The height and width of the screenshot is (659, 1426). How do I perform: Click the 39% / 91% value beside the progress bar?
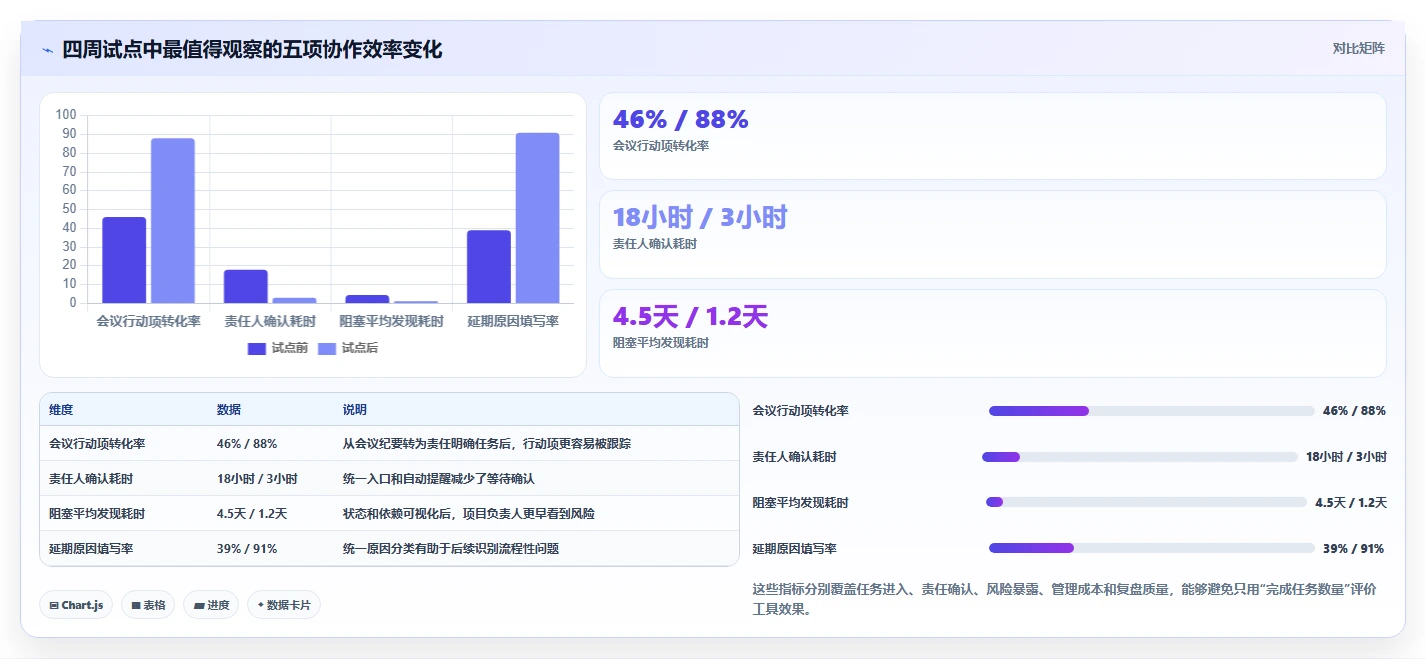(1354, 549)
